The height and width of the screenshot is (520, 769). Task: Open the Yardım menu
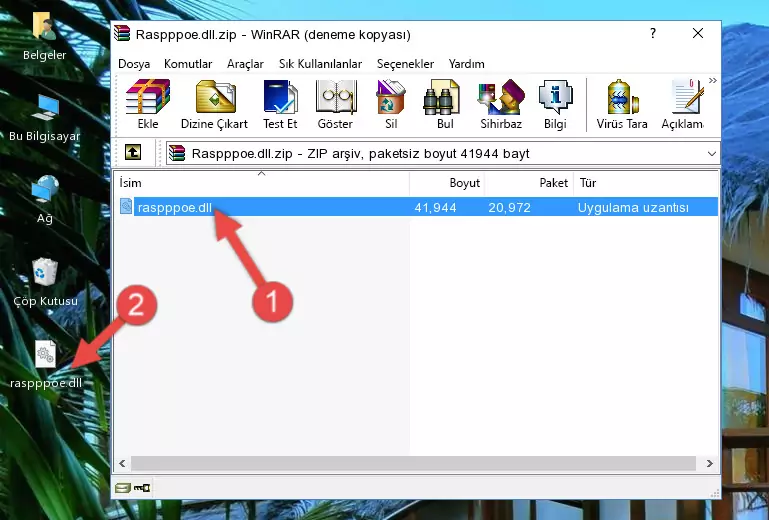[466, 64]
